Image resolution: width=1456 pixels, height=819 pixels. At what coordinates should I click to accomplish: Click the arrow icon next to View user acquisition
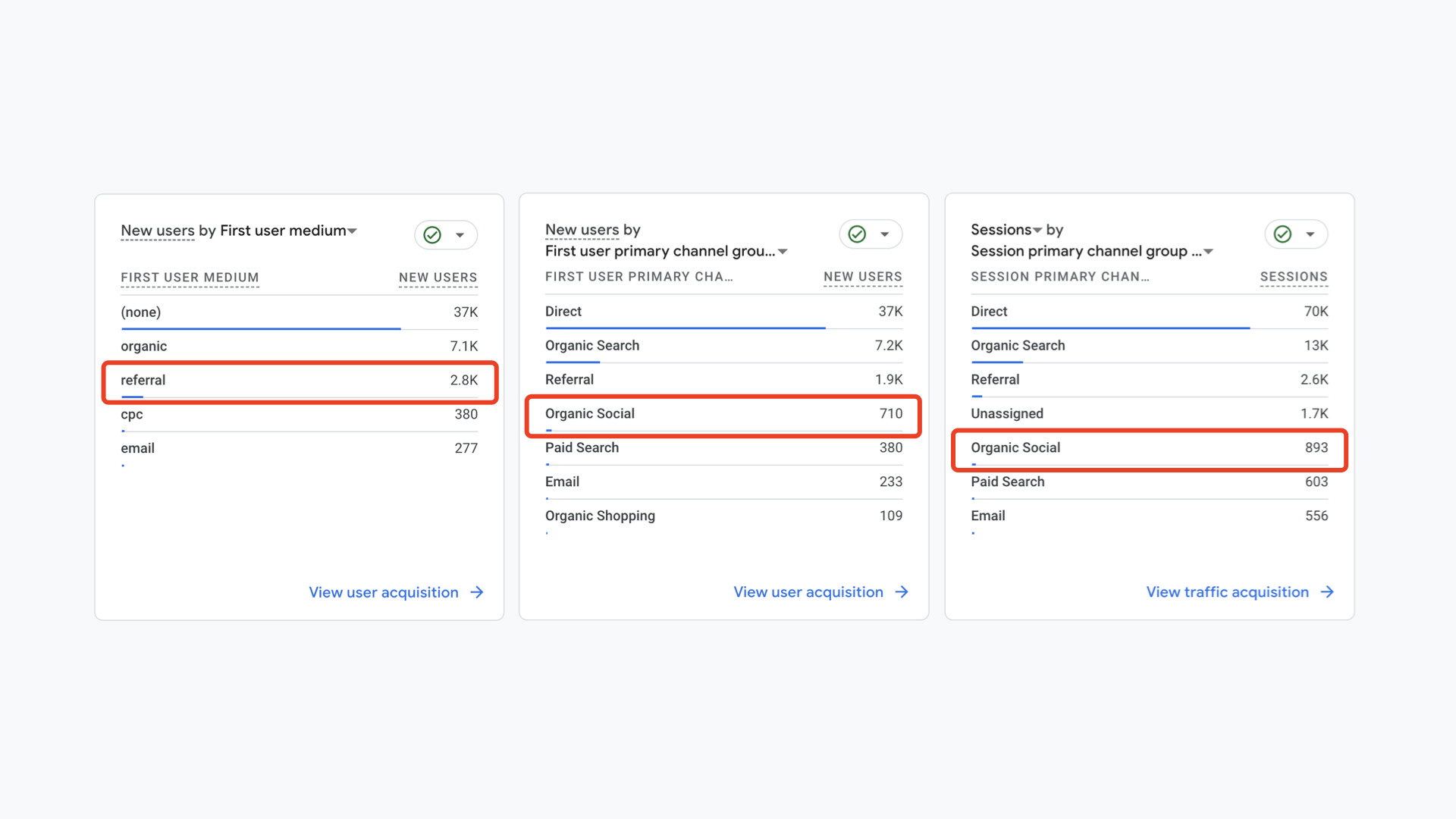click(477, 592)
